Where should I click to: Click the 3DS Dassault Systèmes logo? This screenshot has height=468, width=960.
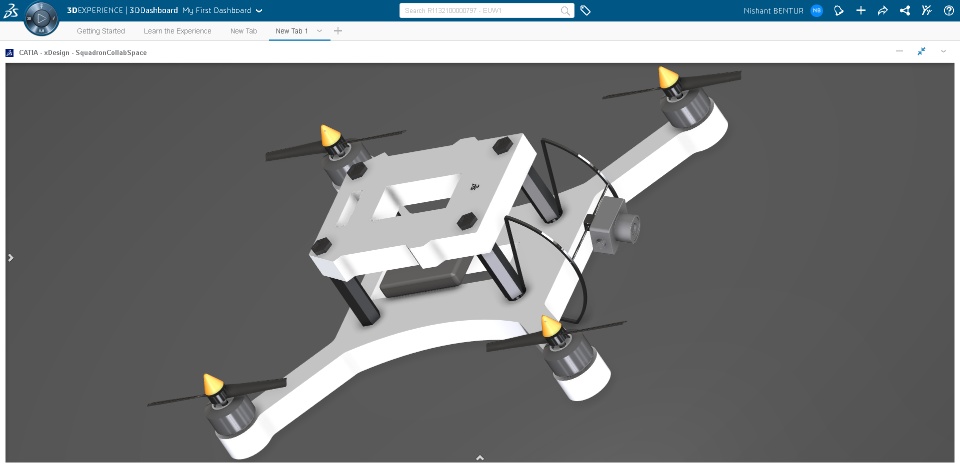(x=11, y=11)
